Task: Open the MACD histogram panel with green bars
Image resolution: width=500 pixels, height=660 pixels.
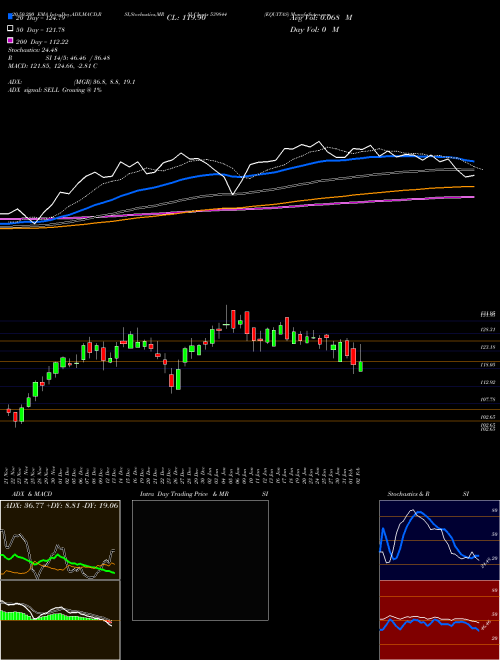Action: click(x=60, y=620)
